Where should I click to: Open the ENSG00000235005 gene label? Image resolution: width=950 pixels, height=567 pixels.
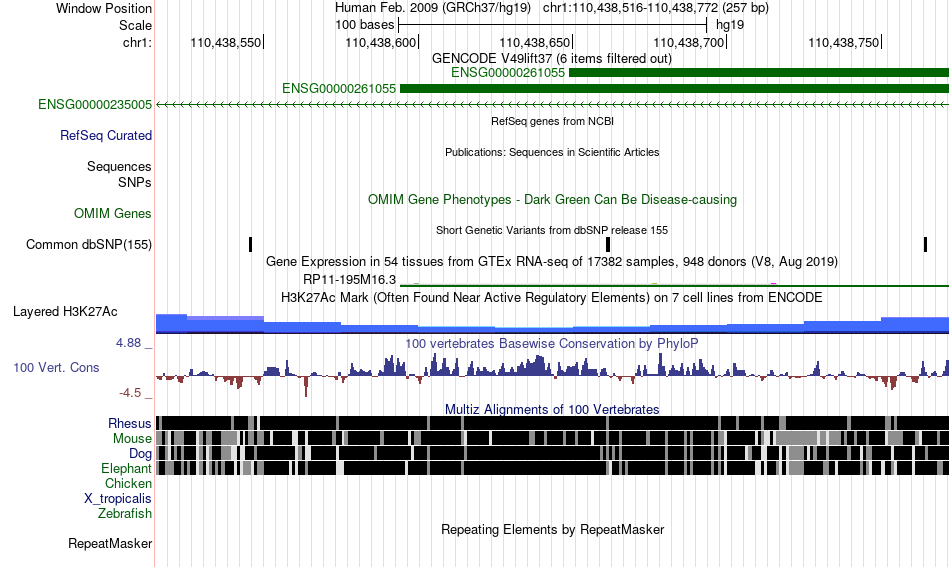click(x=95, y=104)
